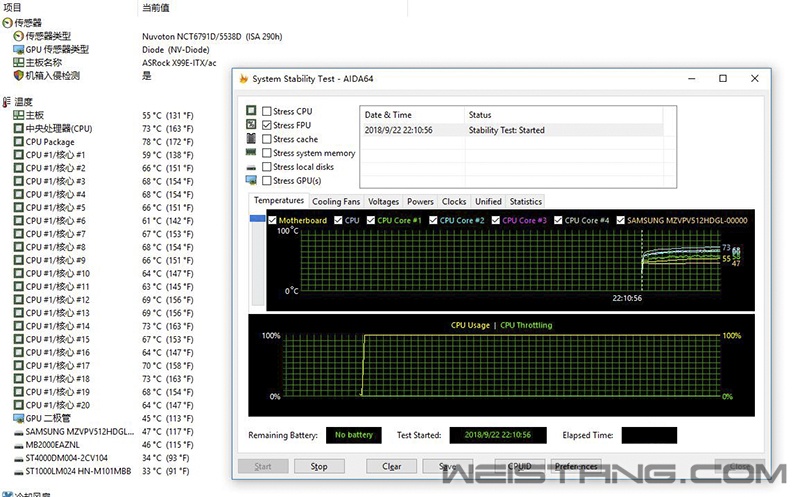Click the blue indicator left of temperature graph
Screen dimensions: 800x497
(x=260, y=220)
